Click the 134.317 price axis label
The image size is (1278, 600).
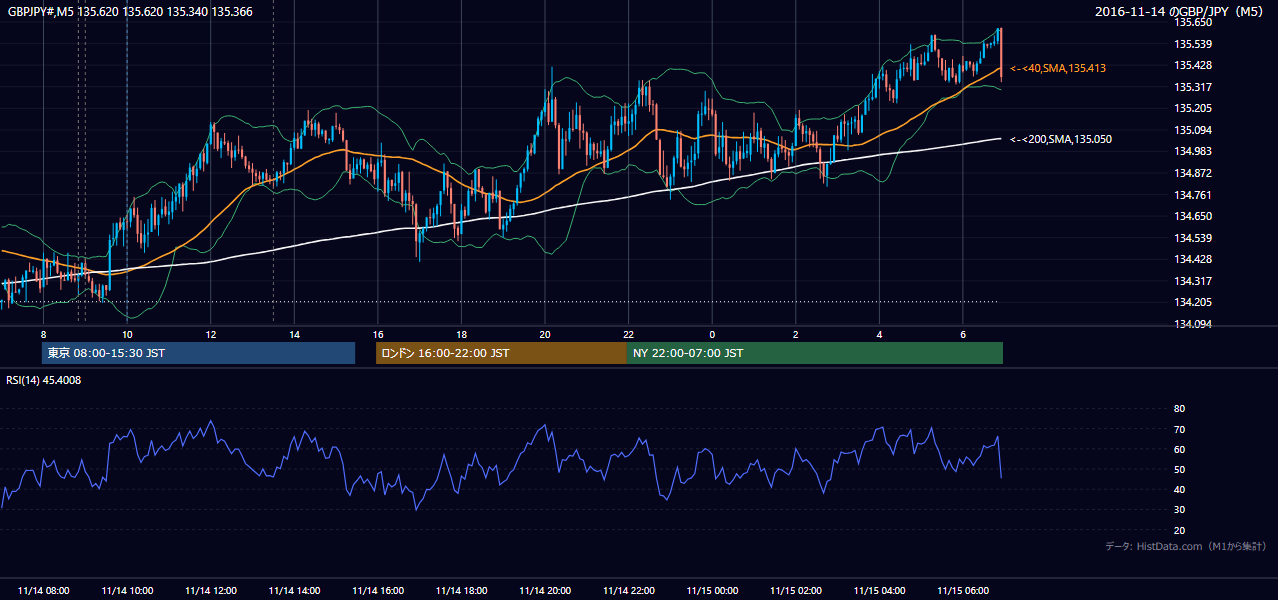click(x=1192, y=281)
